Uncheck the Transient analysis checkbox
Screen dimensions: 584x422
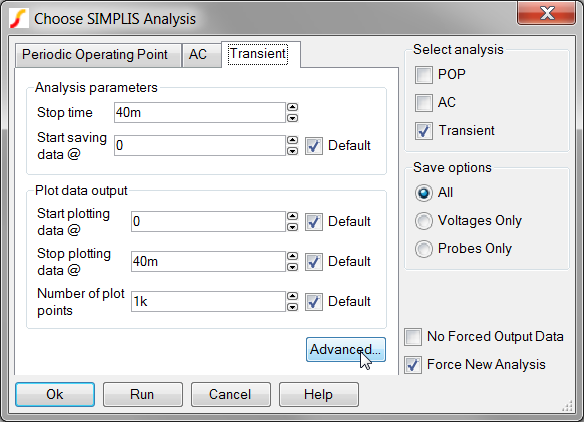(x=424, y=131)
